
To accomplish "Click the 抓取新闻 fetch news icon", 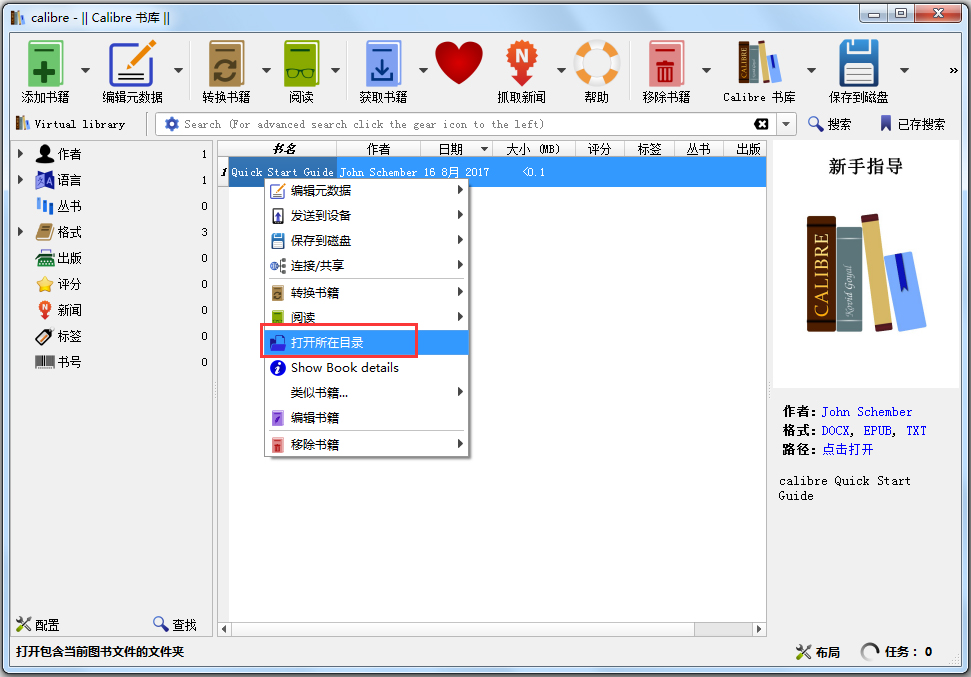I will pos(521,64).
